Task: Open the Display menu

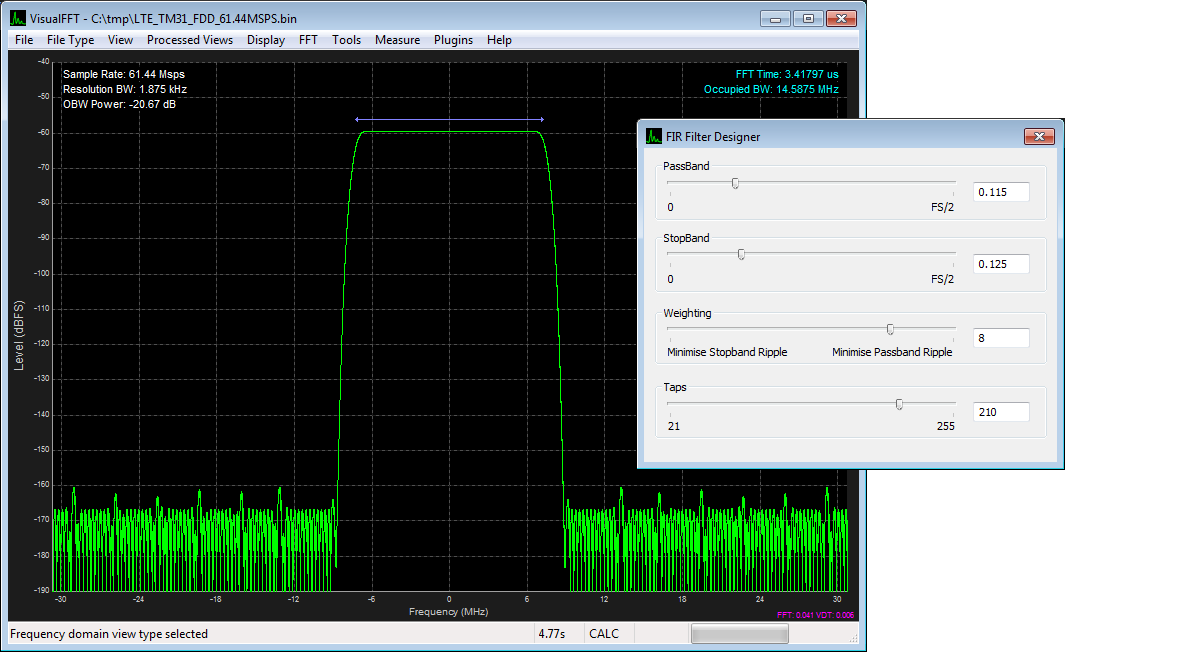Action: click(x=266, y=40)
